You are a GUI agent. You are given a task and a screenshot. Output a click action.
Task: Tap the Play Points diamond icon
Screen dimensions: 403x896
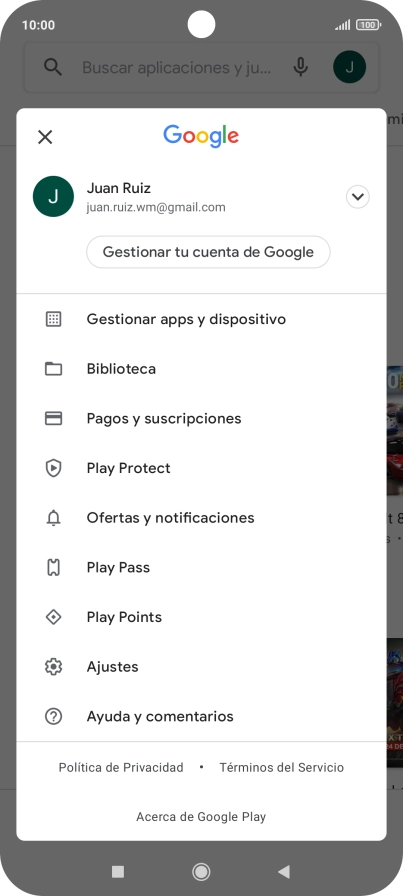point(53,617)
